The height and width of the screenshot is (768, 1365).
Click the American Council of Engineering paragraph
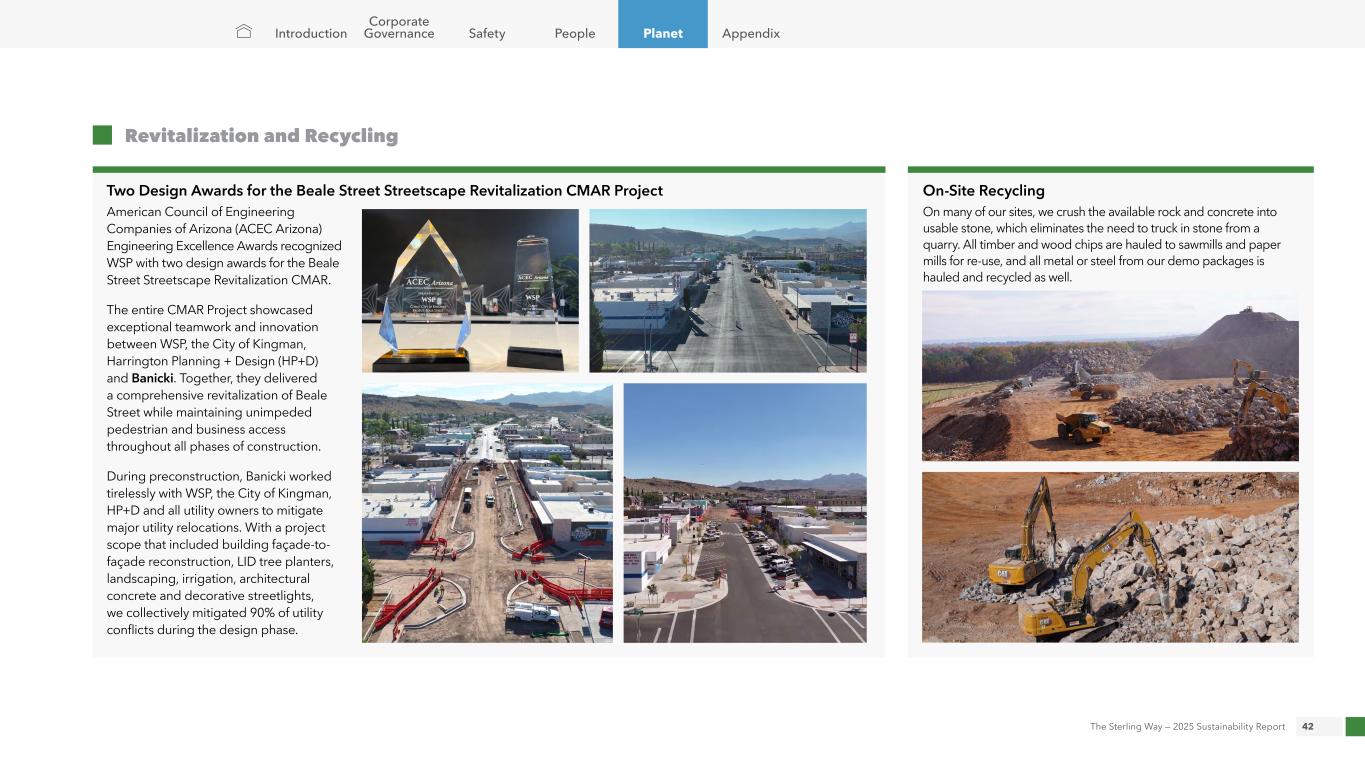pos(224,246)
